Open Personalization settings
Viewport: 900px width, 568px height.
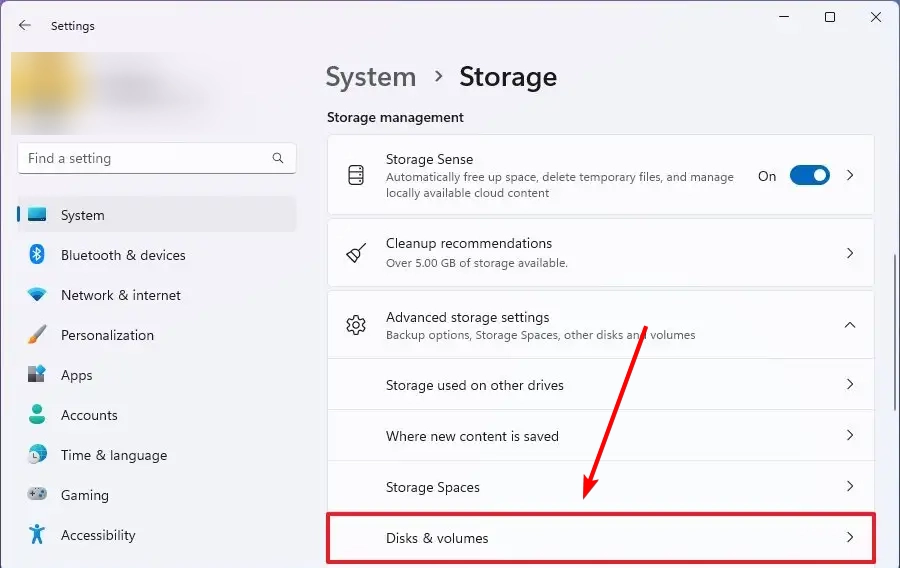pyautogui.click(x=157, y=335)
